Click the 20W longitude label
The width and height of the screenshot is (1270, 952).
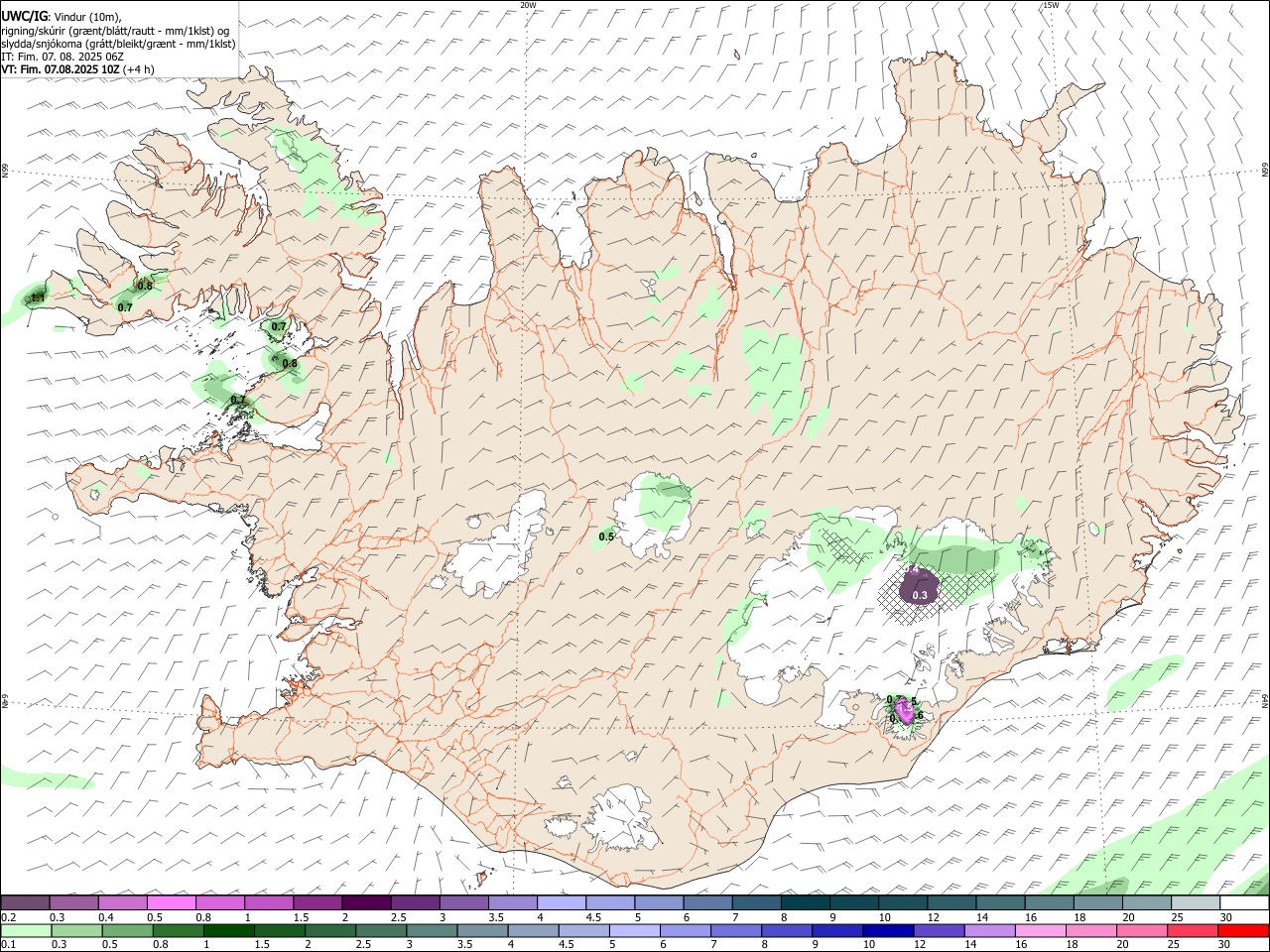pos(528,5)
